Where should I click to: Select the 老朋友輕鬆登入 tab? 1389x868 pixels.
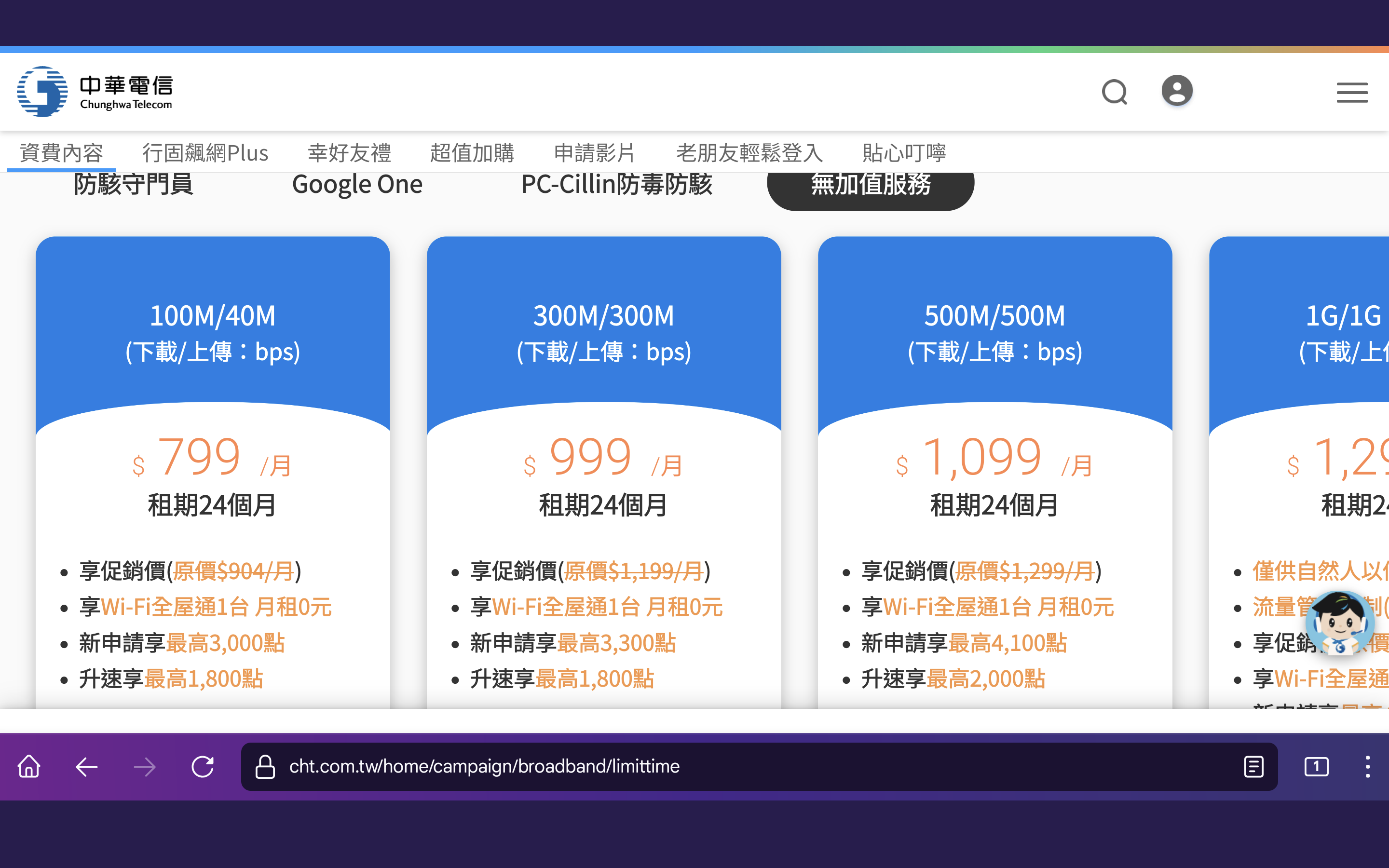(749, 153)
